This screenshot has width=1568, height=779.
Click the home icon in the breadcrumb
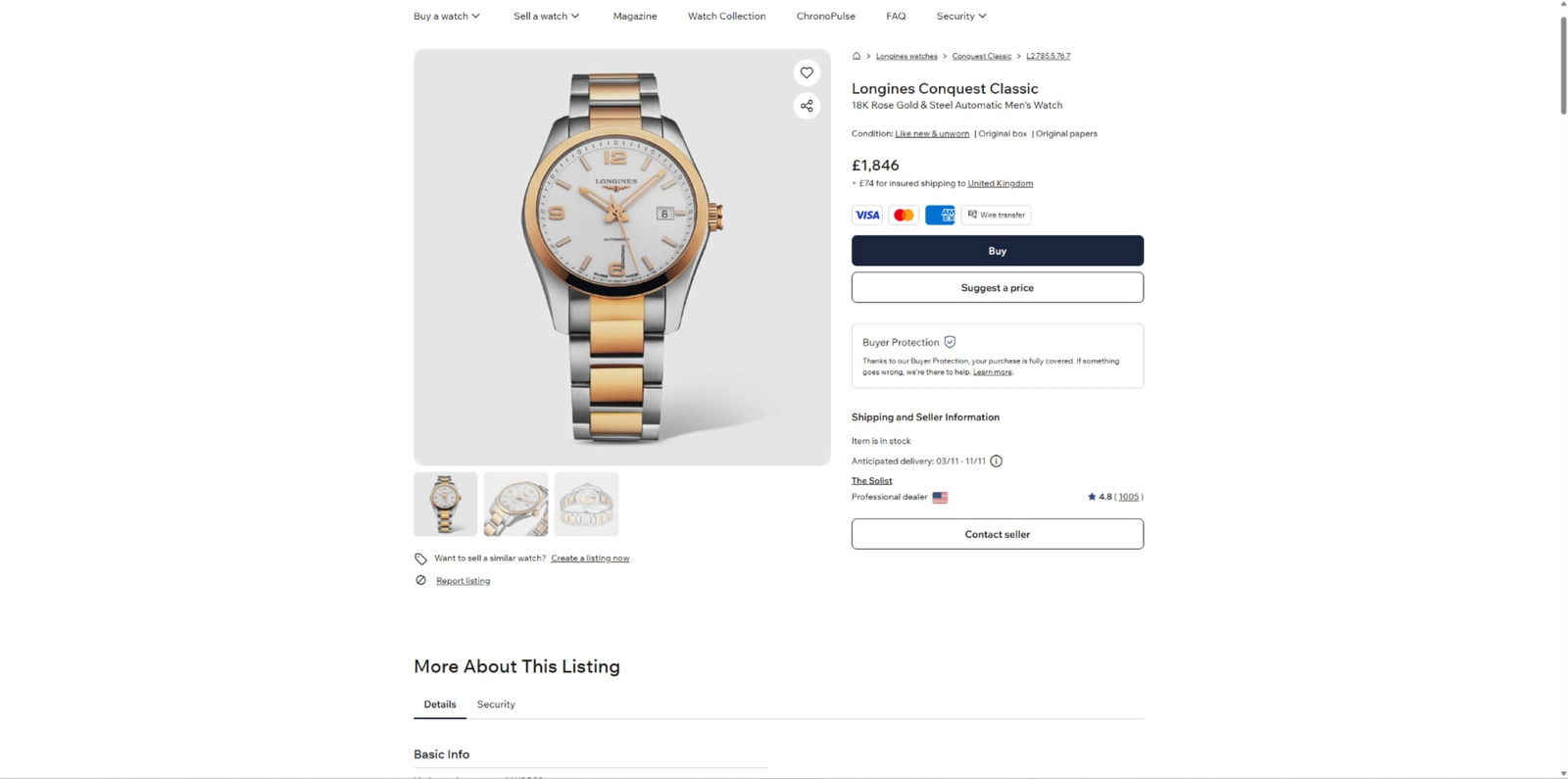coord(856,56)
